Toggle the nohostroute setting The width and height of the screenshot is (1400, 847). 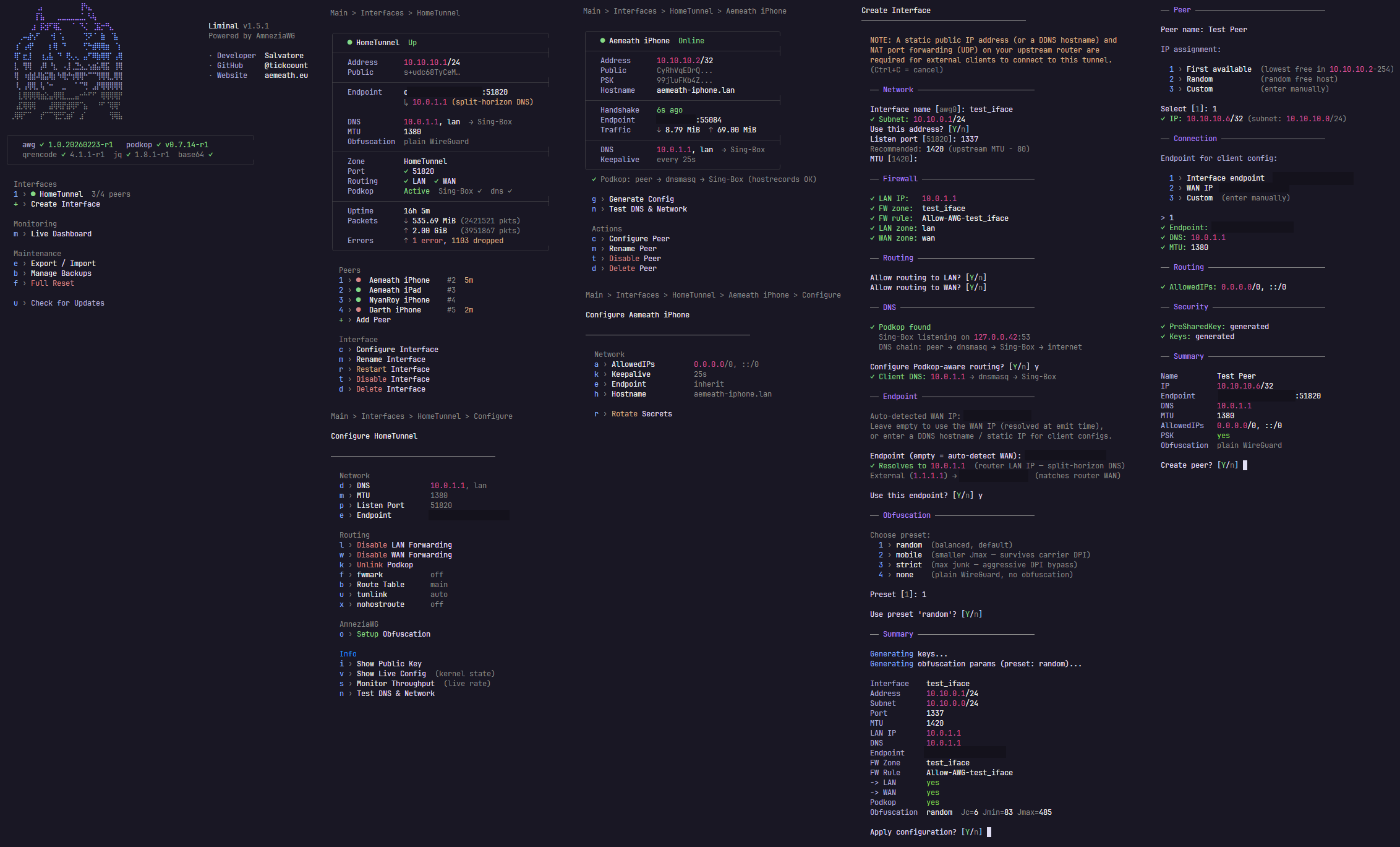pyautogui.click(x=391, y=604)
